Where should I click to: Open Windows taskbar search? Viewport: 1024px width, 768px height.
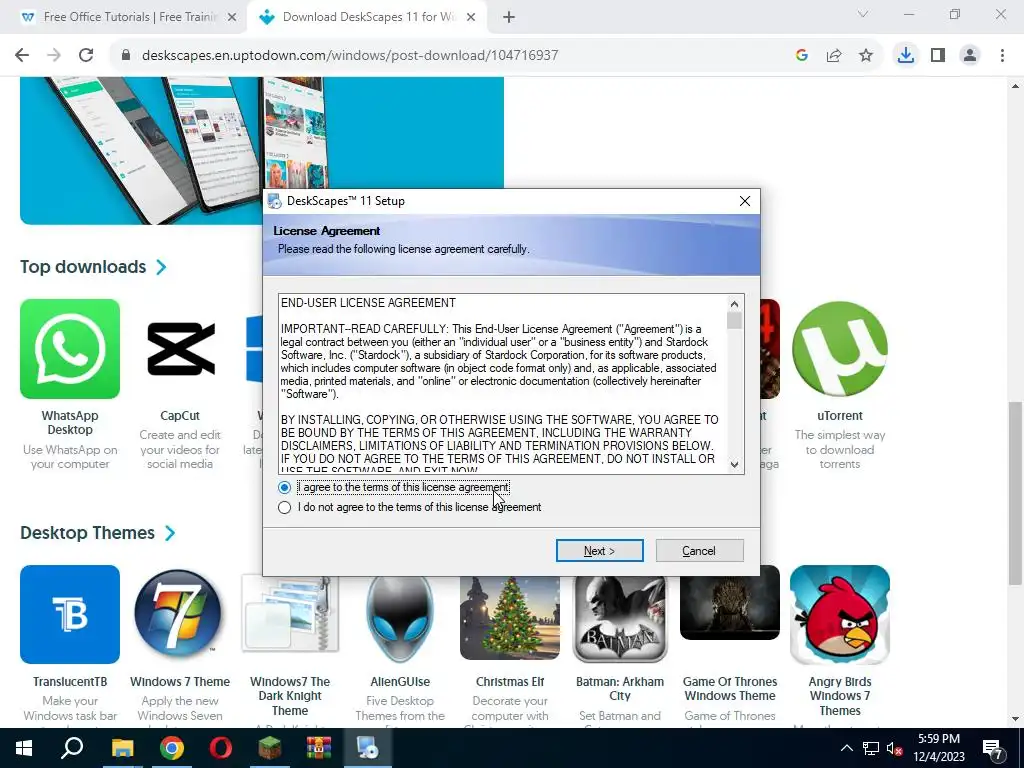(x=72, y=748)
